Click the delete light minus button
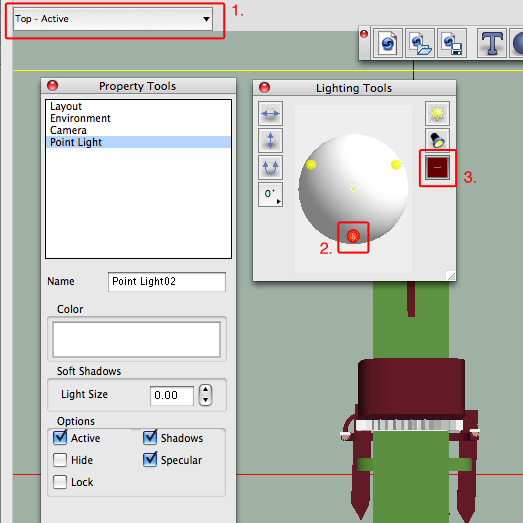The width and height of the screenshot is (523, 523). (437, 167)
